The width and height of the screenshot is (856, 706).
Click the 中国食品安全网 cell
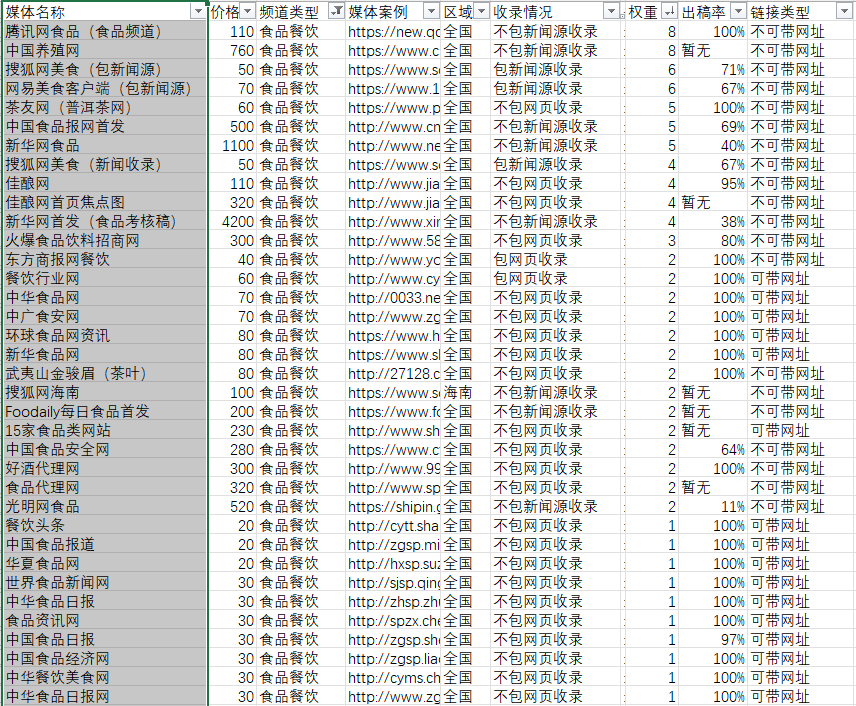point(105,450)
